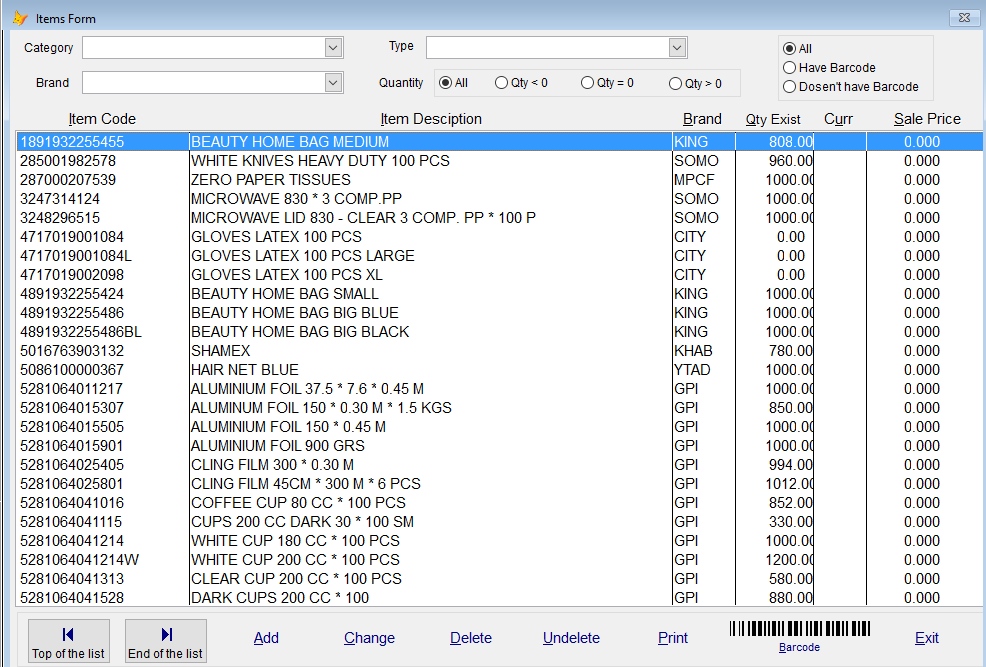Select BEAUTY HOME BAG BIG BLACK row
This screenshot has width=986, height=667.
click(x=500, y=332)
